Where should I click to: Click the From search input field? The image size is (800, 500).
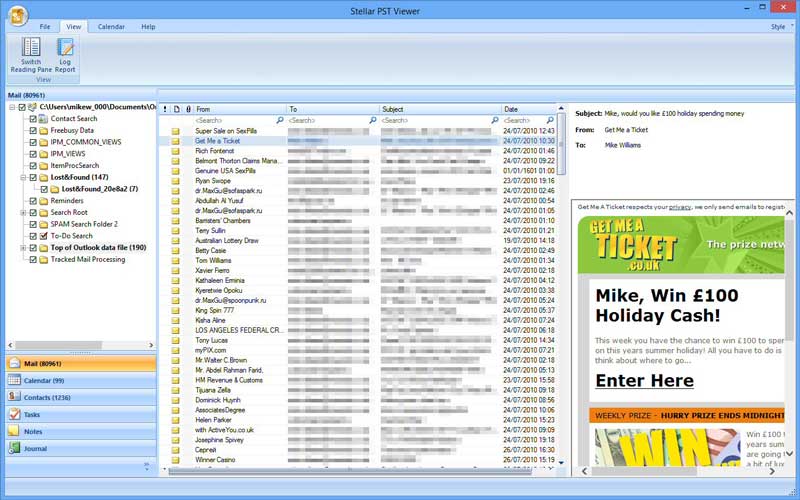point(235,120)
